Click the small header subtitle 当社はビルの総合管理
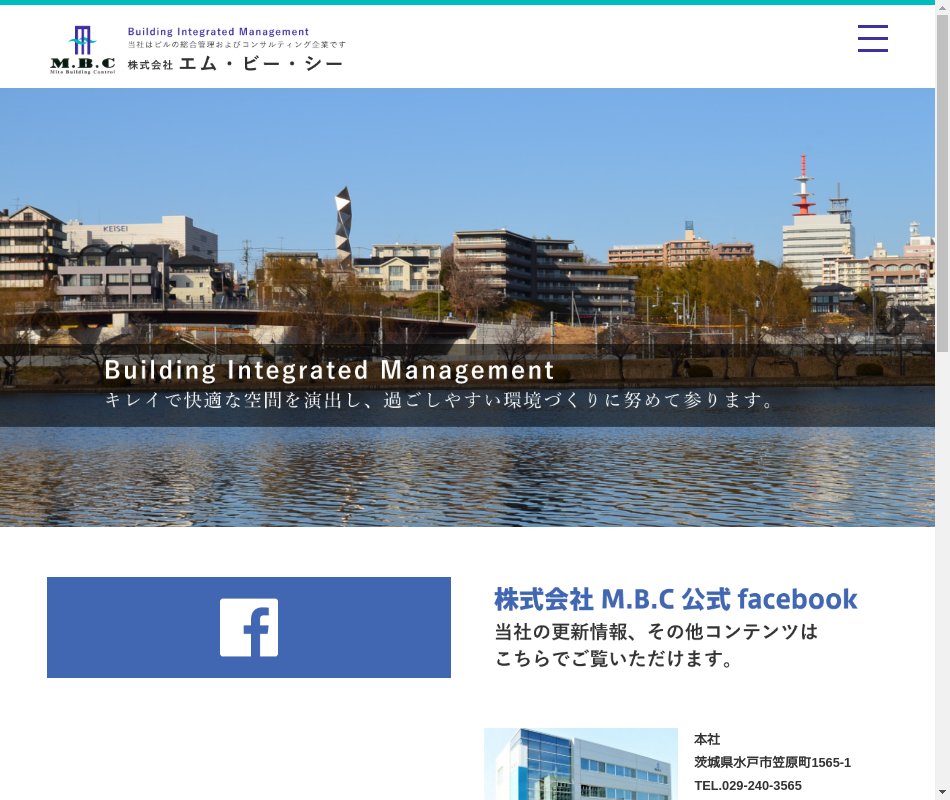950x800 pixels. [237, 45]
